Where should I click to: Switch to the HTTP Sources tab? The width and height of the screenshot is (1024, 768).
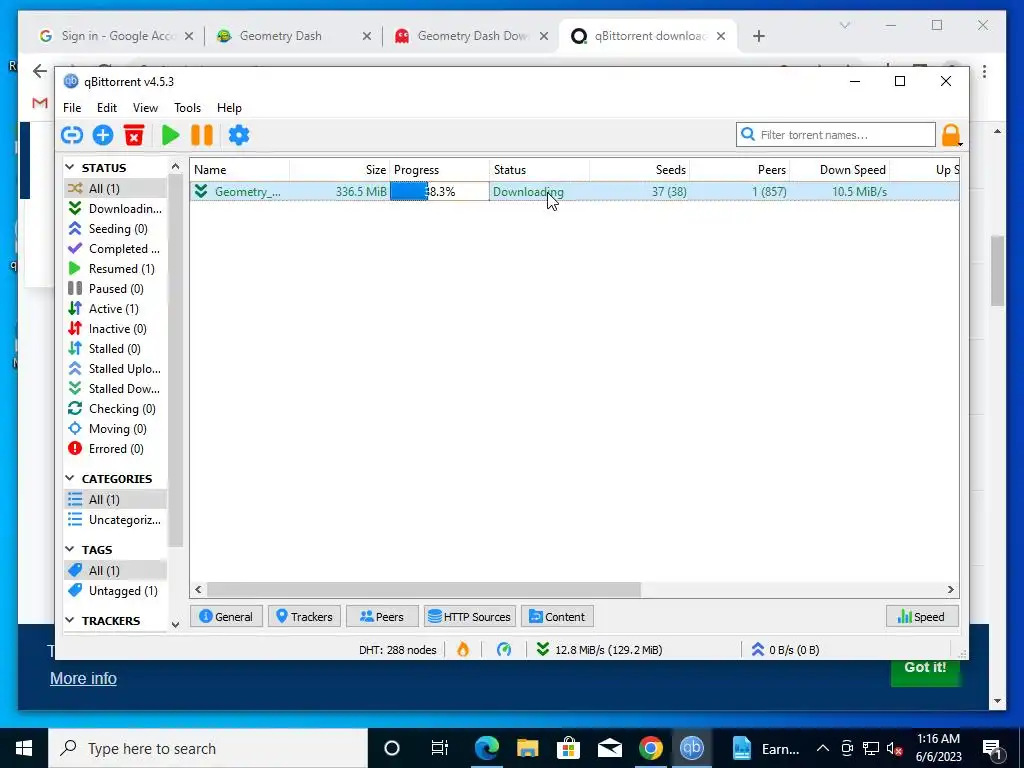pyautogui.click(x=470, y=616)
